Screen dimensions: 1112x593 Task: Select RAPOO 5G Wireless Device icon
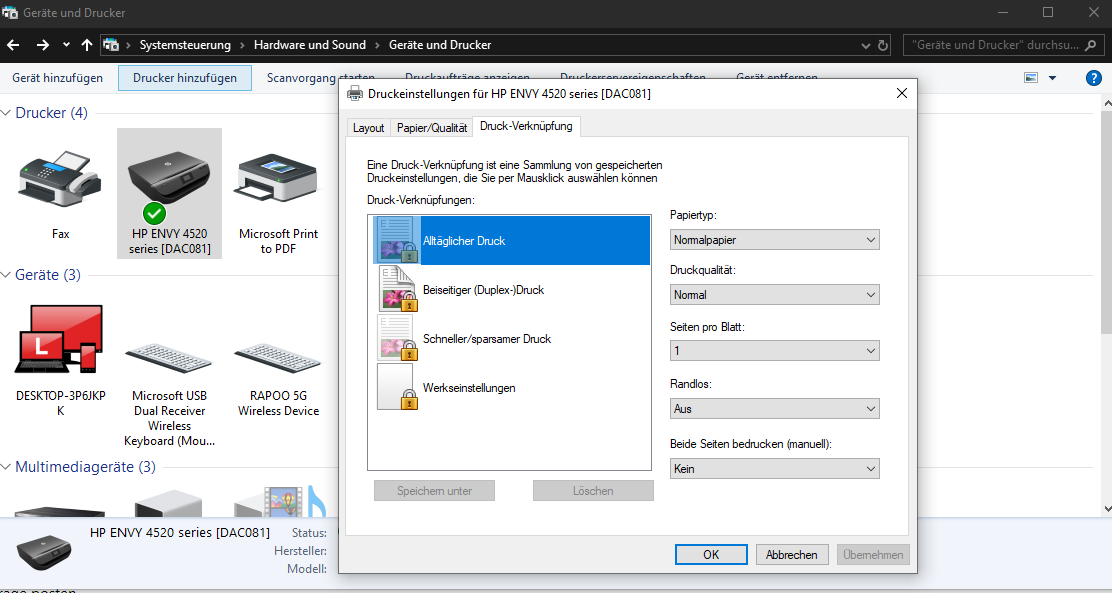[278, 358]
